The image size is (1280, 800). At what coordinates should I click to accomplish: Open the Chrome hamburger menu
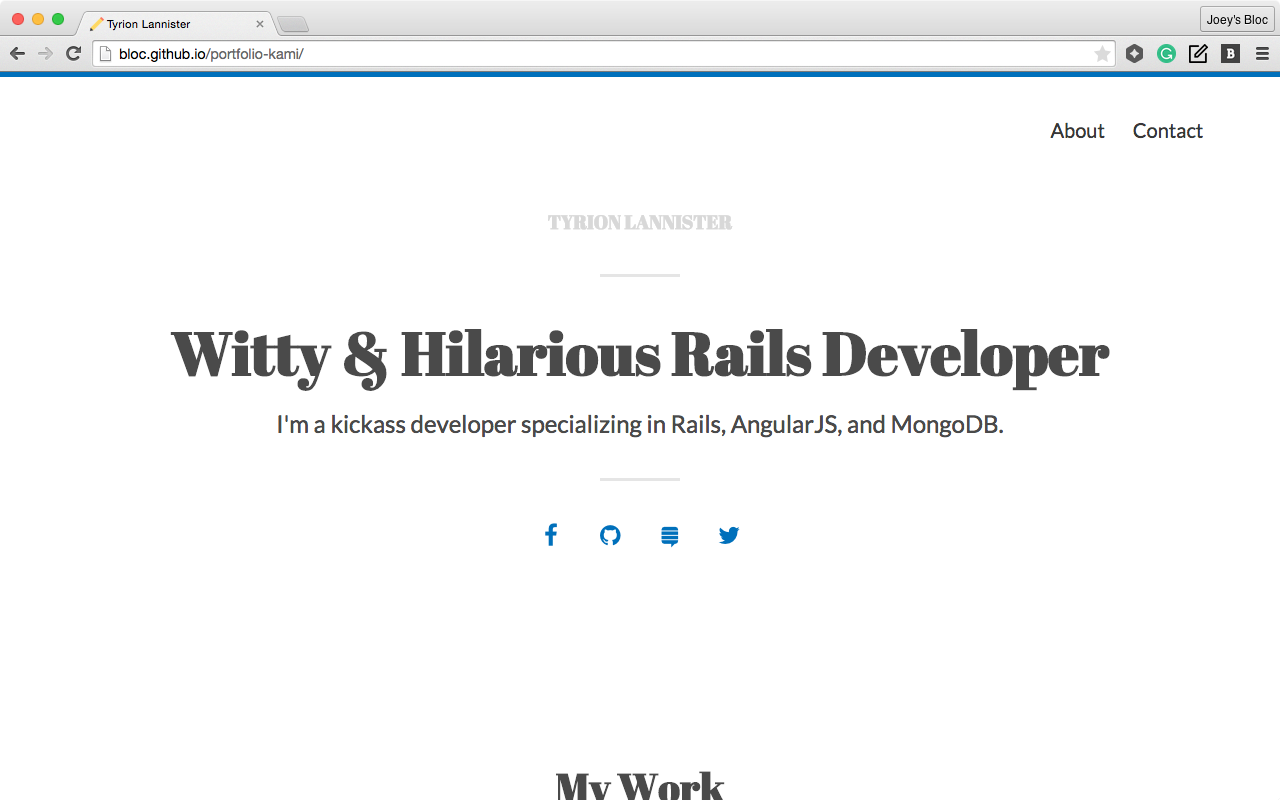coord(1262,54)
